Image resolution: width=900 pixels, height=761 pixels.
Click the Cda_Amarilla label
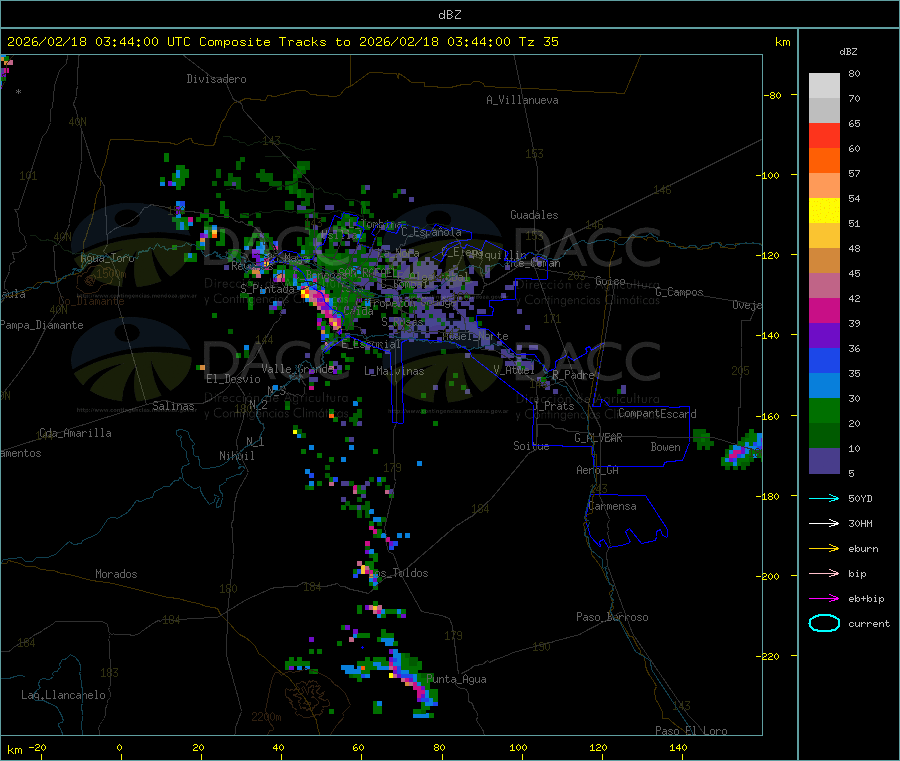click(x=75, y=433)
